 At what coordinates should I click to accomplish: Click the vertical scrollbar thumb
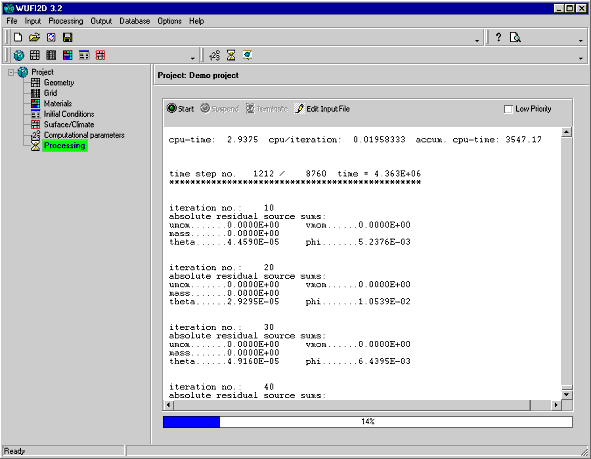click(567, 388)
